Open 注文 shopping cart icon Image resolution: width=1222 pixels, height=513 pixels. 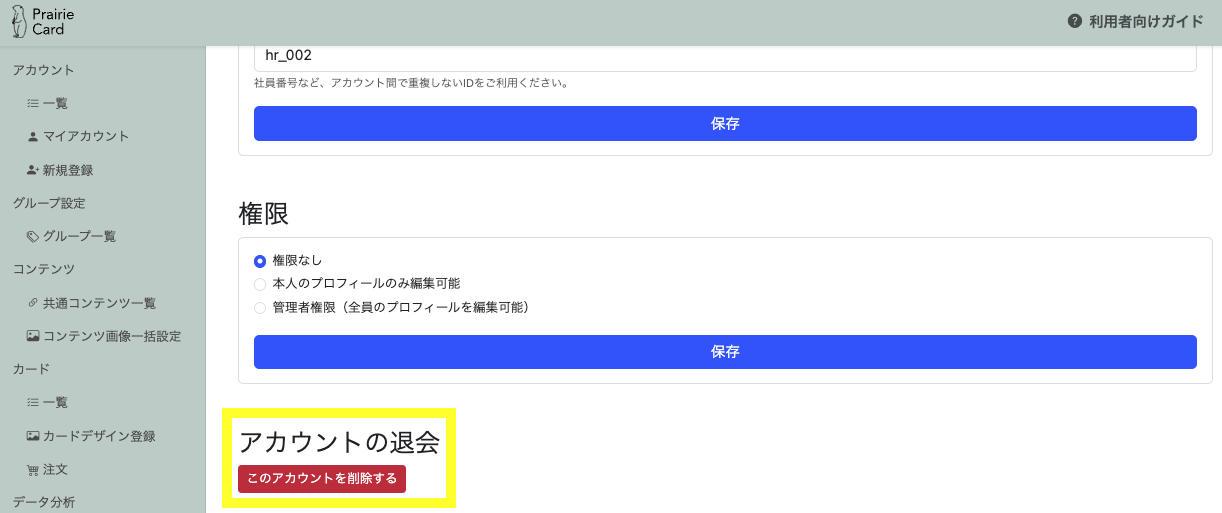point(33,469)
